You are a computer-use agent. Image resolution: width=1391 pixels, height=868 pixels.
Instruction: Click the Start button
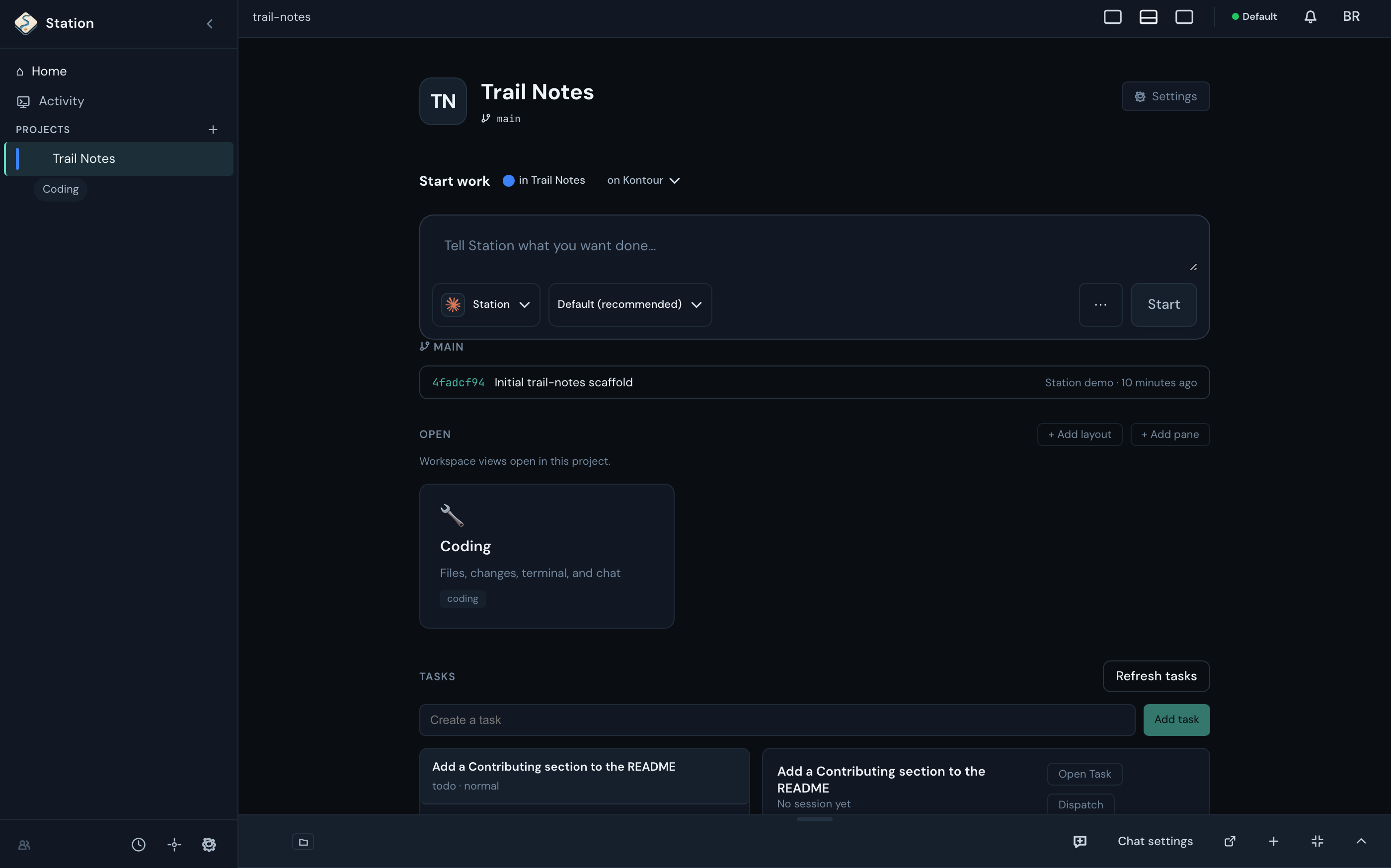[1163, 304]
